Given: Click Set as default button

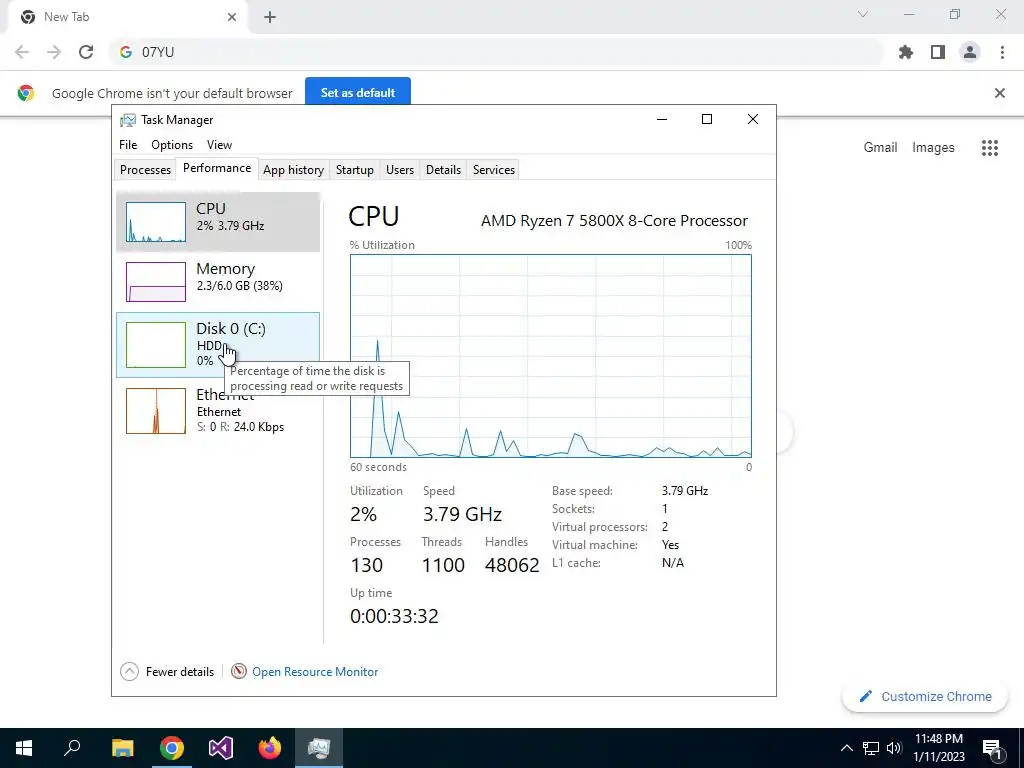Looking at the screenshot, I should click(358, 93).
